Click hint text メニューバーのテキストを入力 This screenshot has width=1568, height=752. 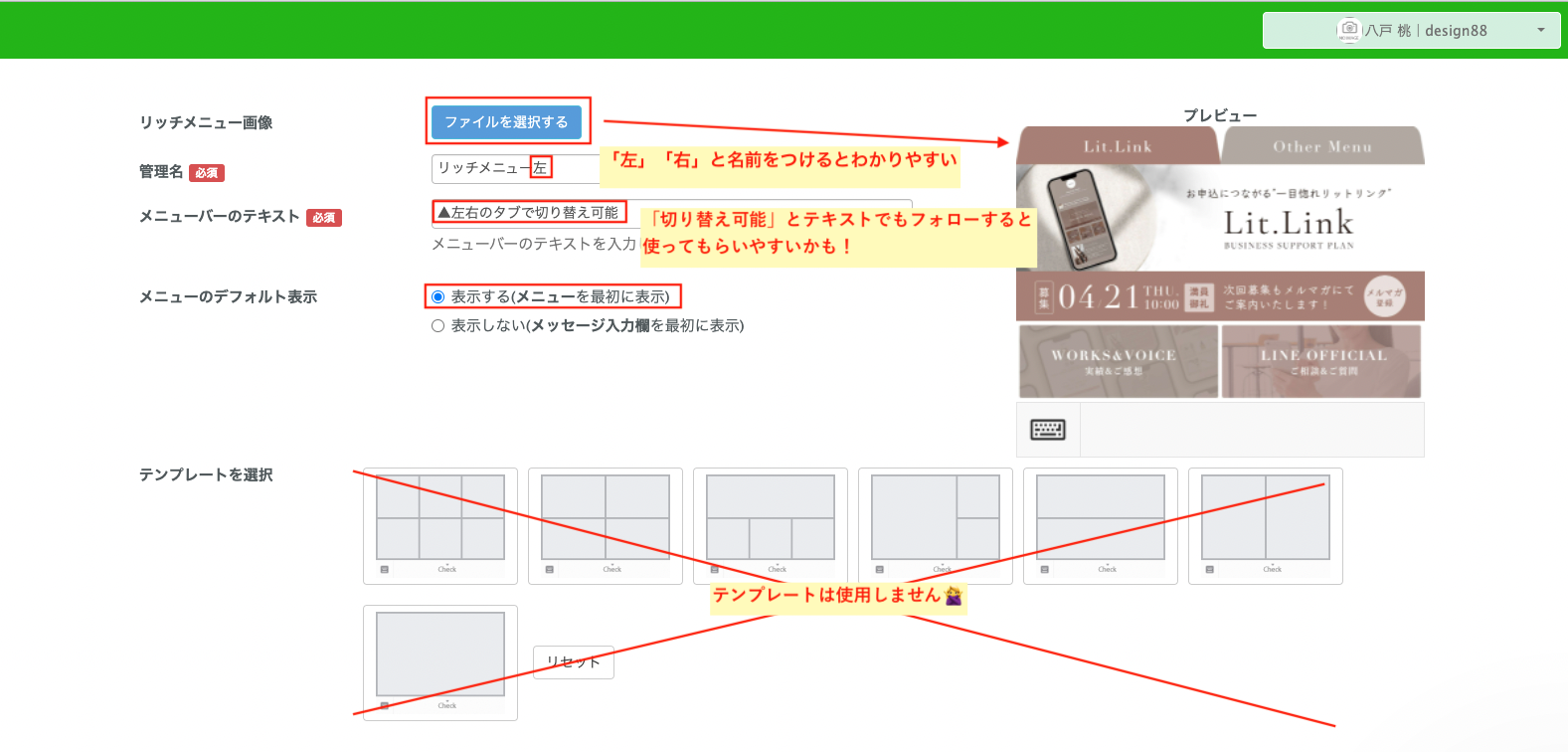coord(534,244)
